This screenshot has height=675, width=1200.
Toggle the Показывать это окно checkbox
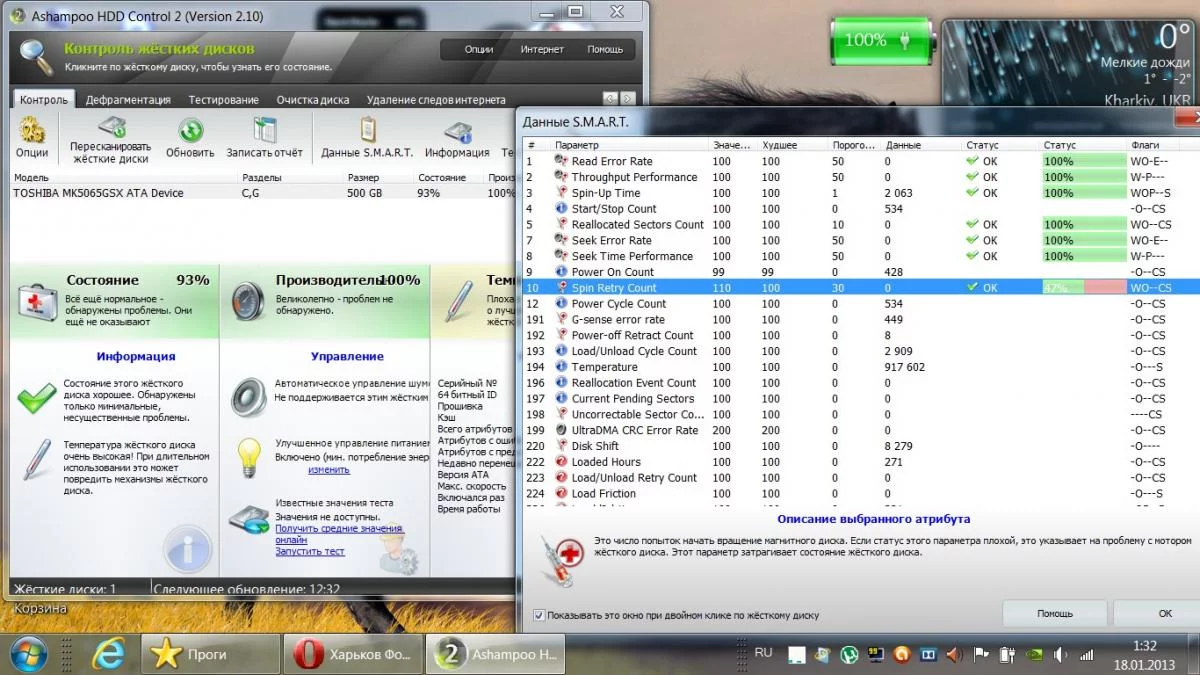(x=539, y=615)
